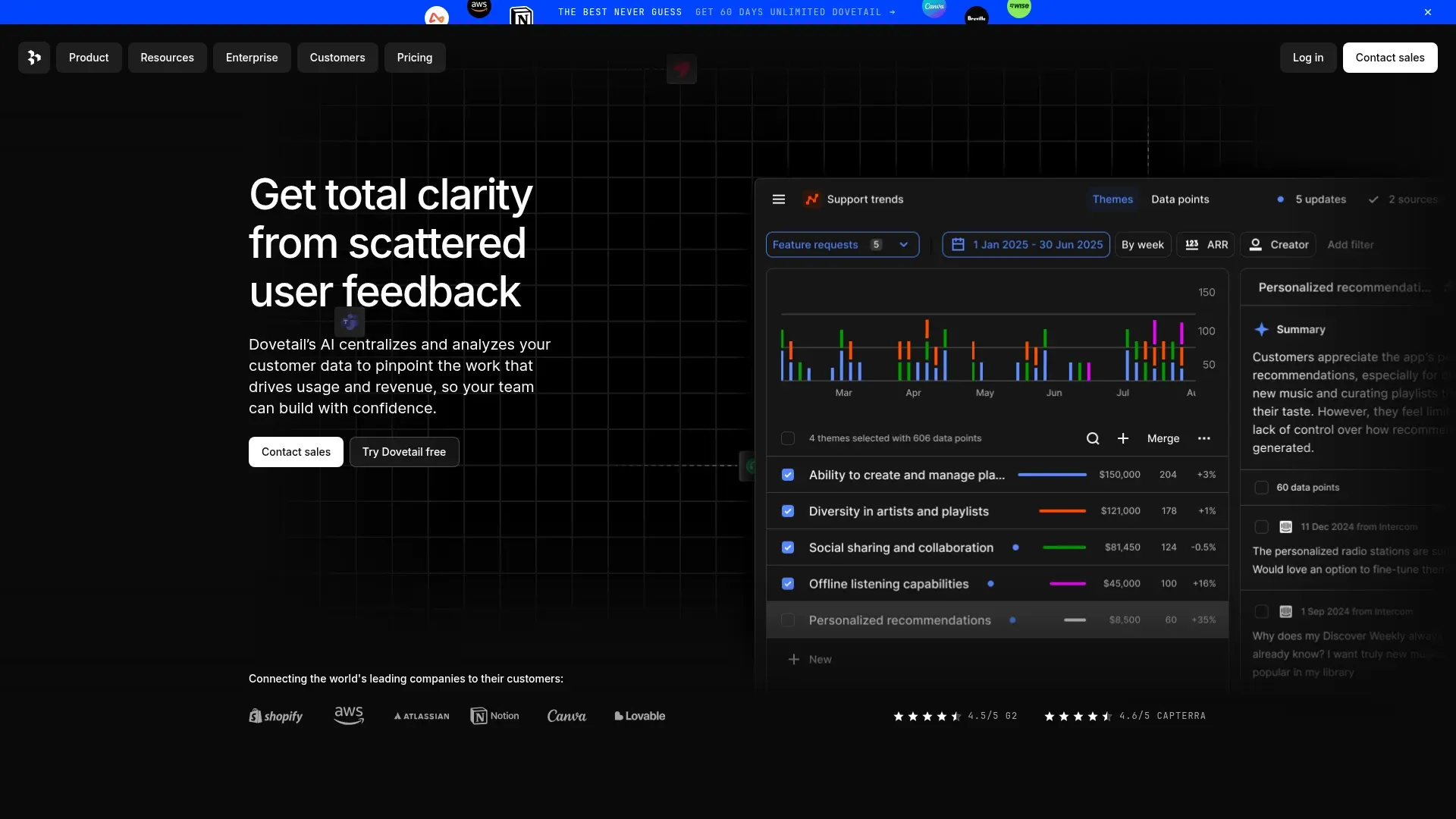
Task: Uncheck Diversity in artists and playlists
Action: point(788,510)
